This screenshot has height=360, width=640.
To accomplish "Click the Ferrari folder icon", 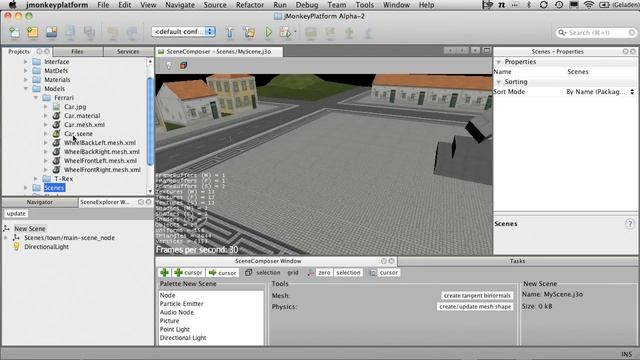I will point(47,98).
